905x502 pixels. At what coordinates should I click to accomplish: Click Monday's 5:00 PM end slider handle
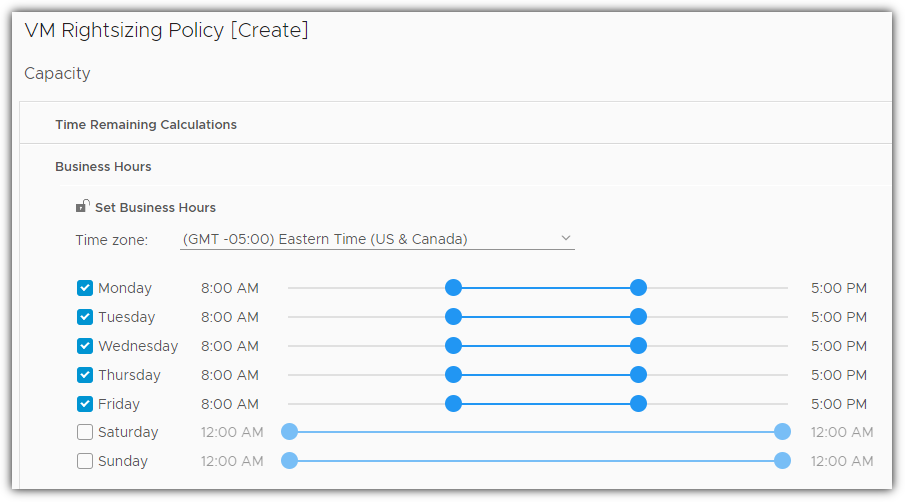click(x=638, y=288)
